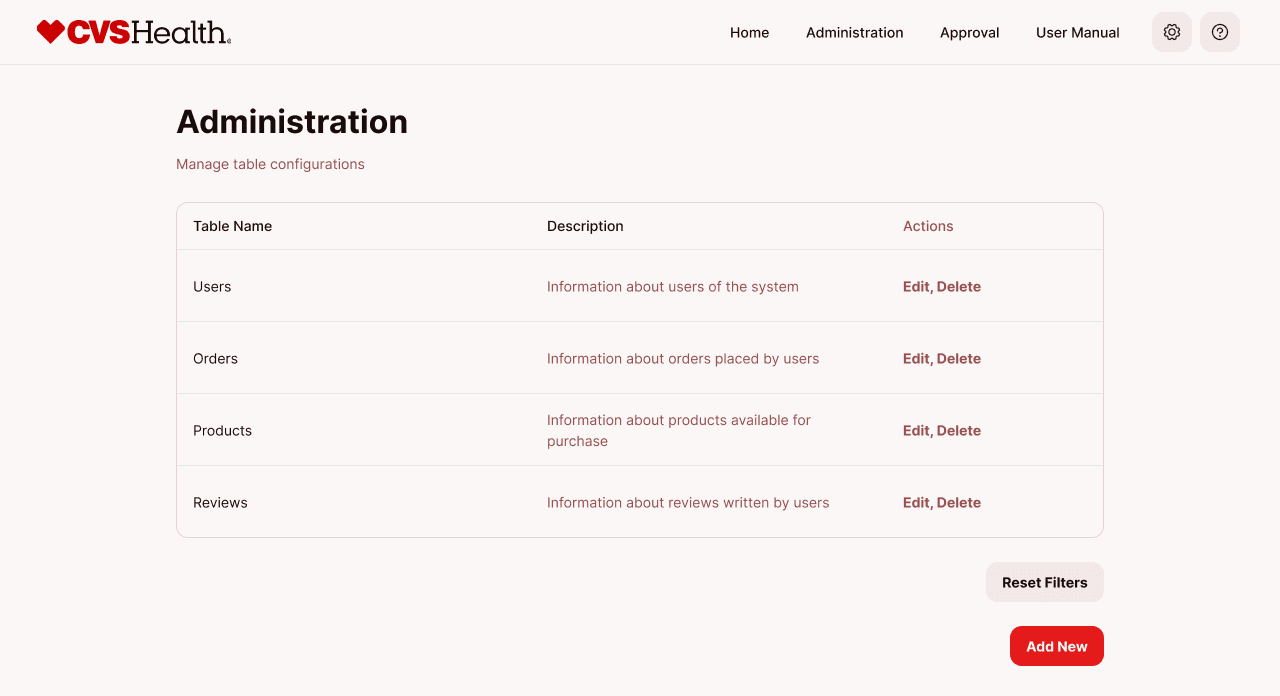Viewport: 1280px width, 696px height.
Task: Click the Add New button
Action: (1057, 646)
